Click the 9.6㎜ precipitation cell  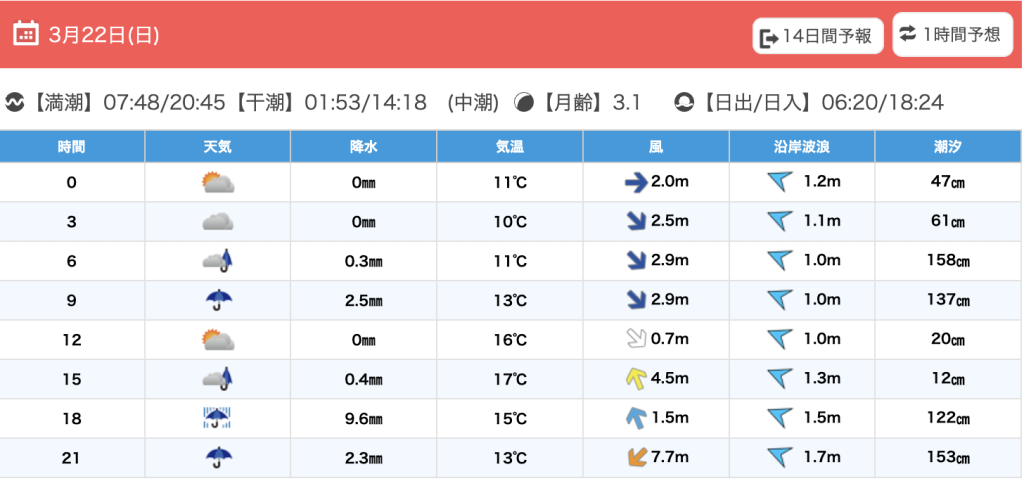point(363,419)
